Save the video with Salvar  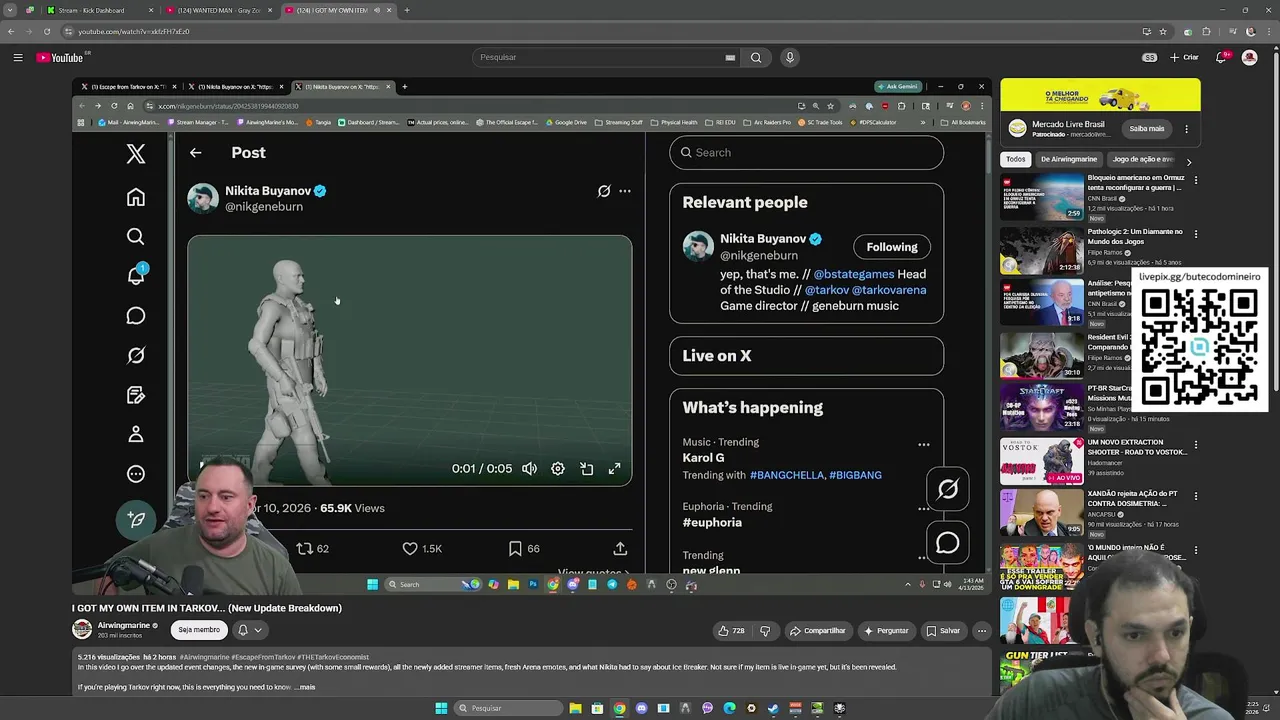(x=944, y=631)
